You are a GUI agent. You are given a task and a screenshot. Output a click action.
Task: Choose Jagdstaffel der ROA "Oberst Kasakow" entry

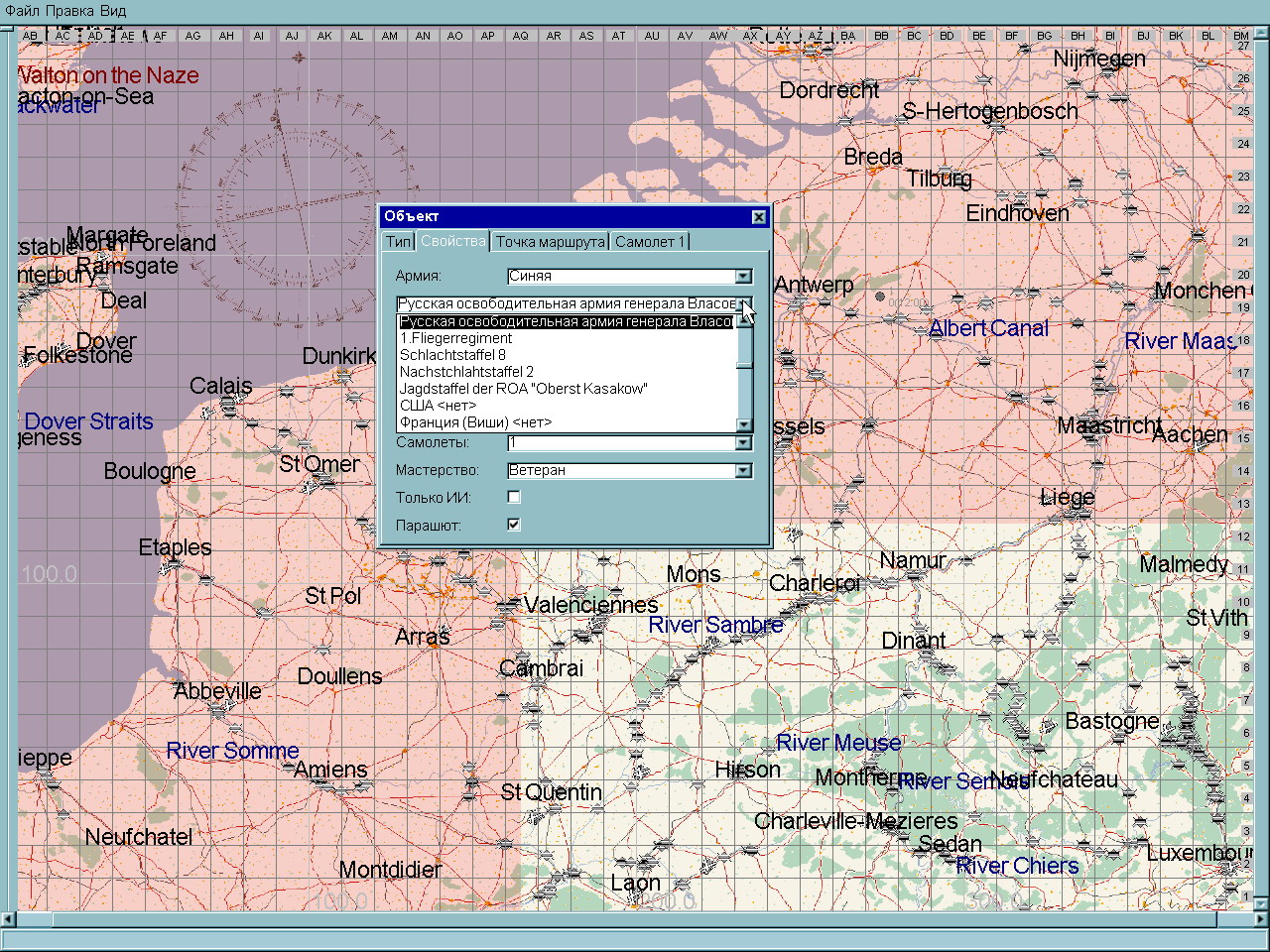click(523, 389)
